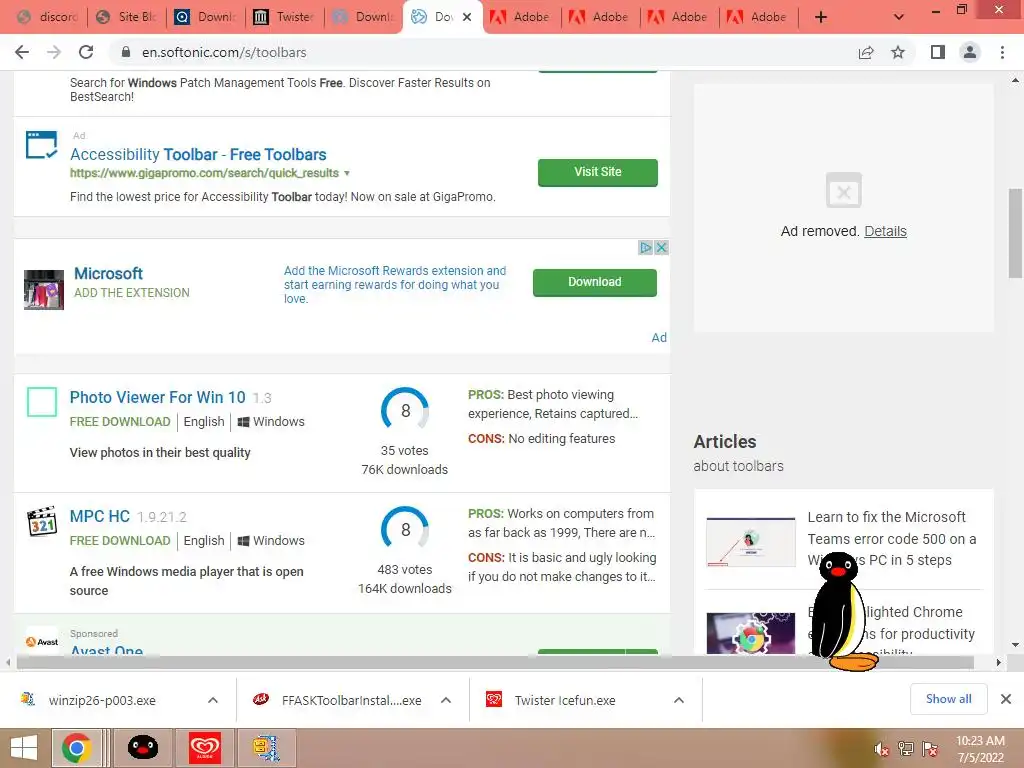Click the network tray icon
Image resolution: width=1024 pixels, height=768 pixels.
click(906, 748)
